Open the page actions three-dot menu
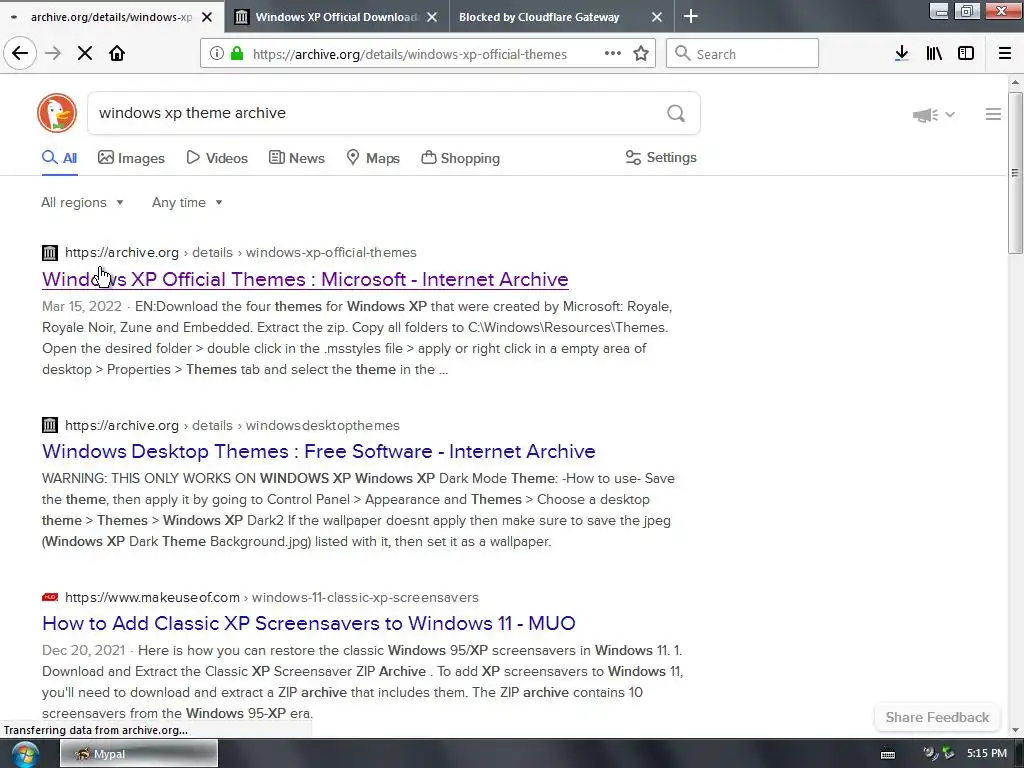 [x=613, y=54]
